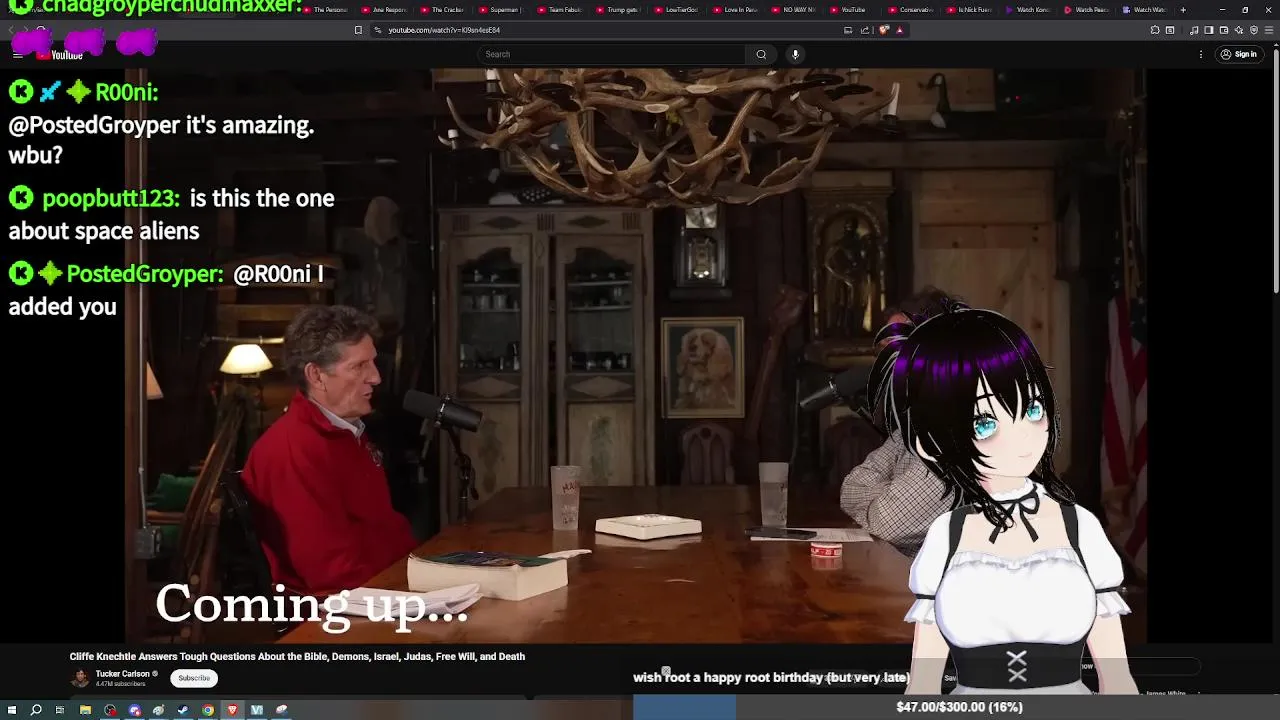Click inside the YouTube search field
The width and height of the screenshot is (1280, 720).
pos(612,54)
